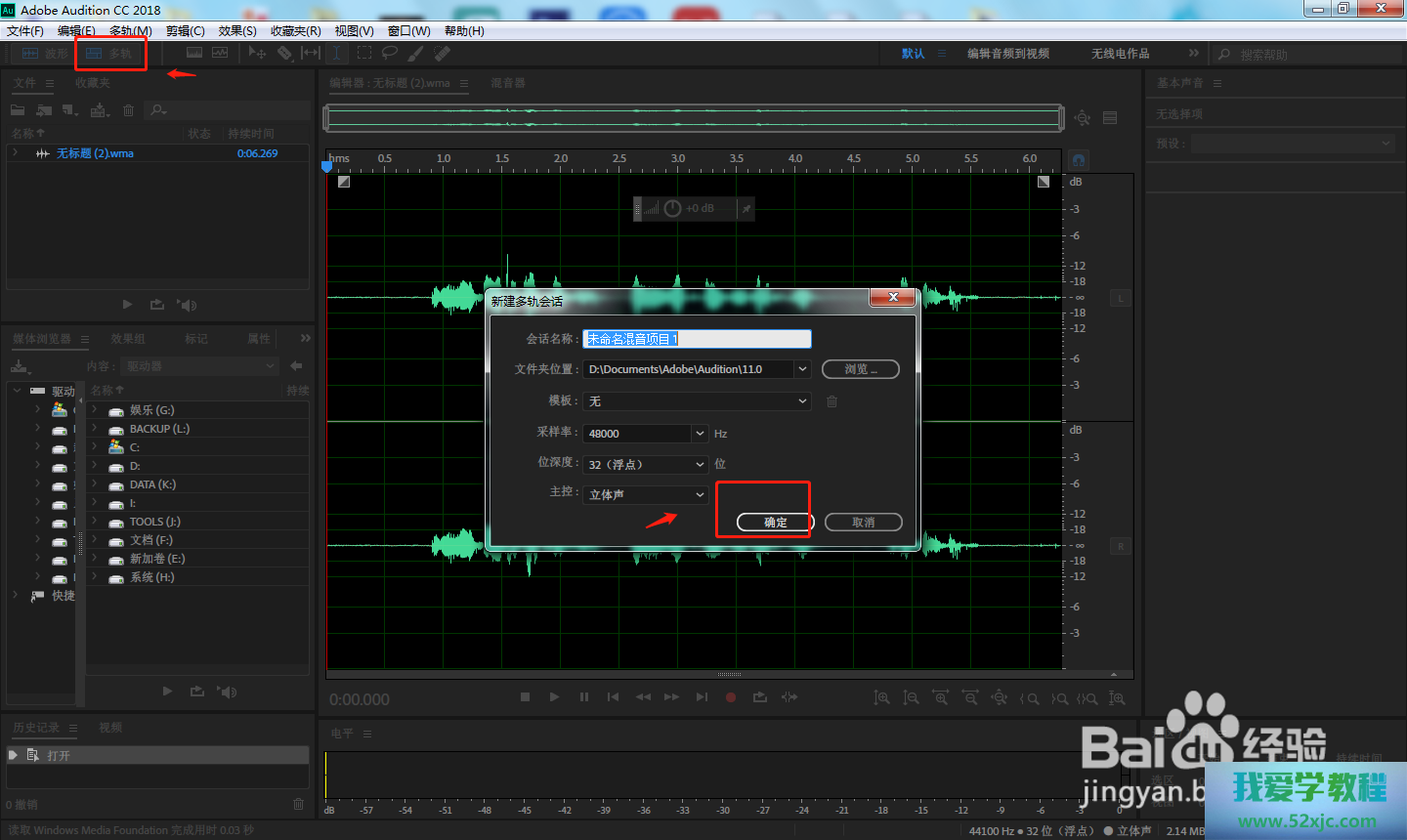Click the Move tool icon
Image resolution: width=1407 pixels, height=840 pixels.
(257, 53)
